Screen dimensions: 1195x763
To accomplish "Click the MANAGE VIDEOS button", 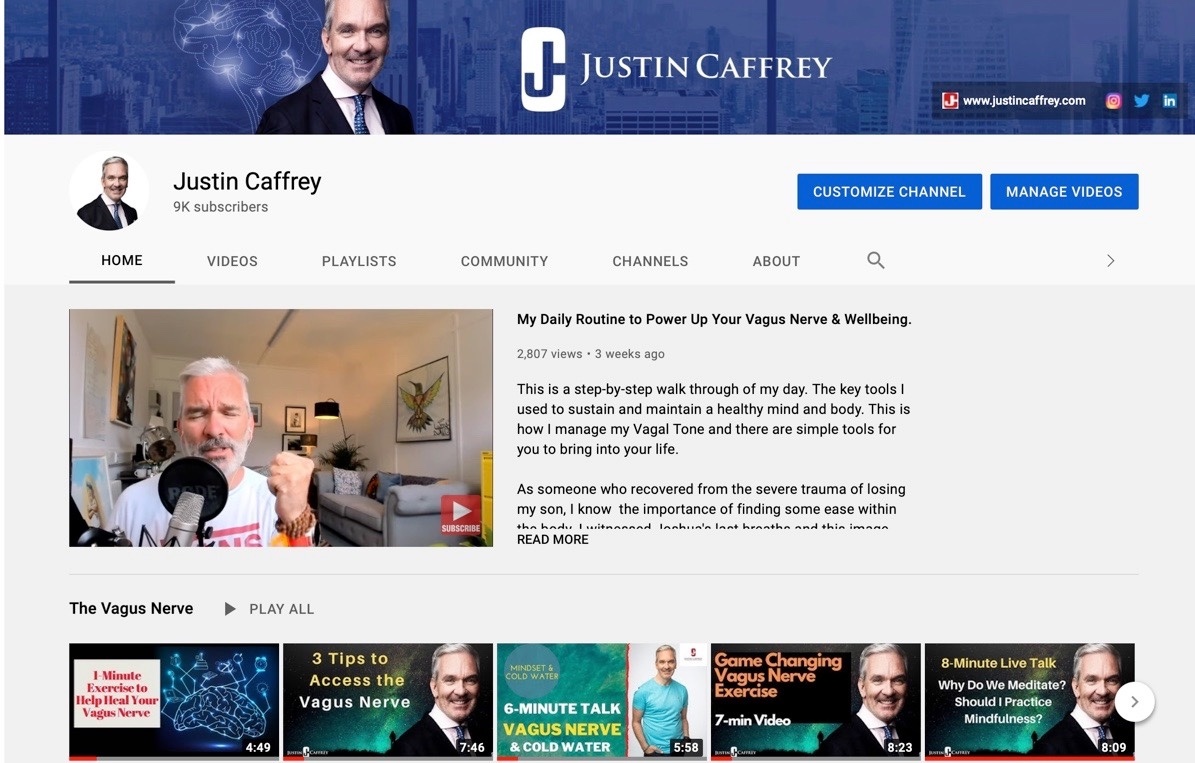I will (1064, 191).
